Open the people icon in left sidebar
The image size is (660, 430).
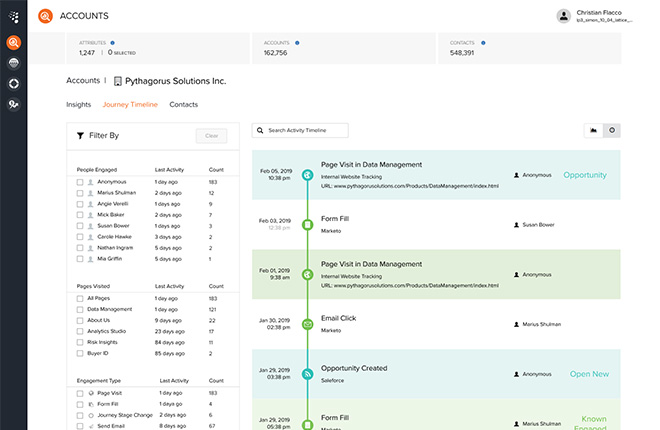click(13, 104)
